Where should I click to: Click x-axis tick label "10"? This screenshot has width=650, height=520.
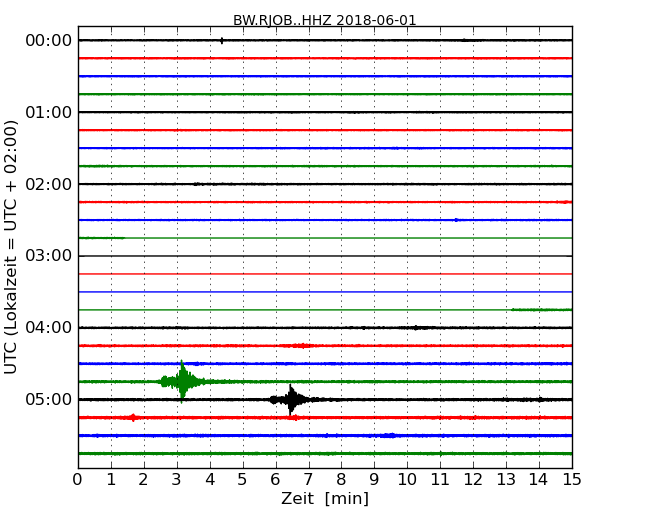[x=407, y=479]
